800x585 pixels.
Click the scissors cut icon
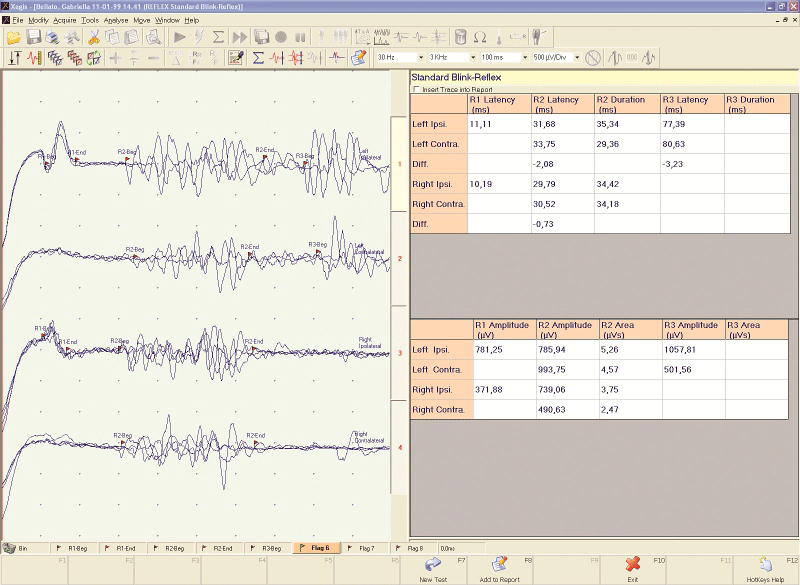93,37
